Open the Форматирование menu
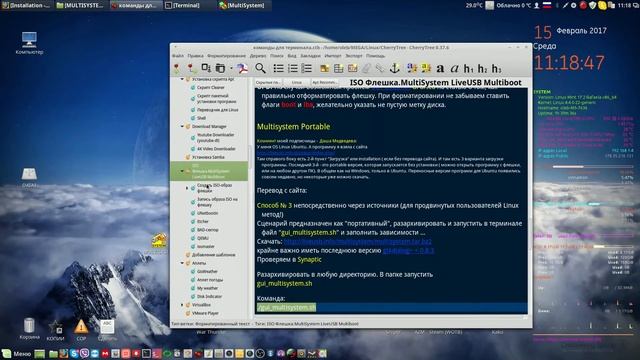Screen dimensions: 640x360 (227, 56)
